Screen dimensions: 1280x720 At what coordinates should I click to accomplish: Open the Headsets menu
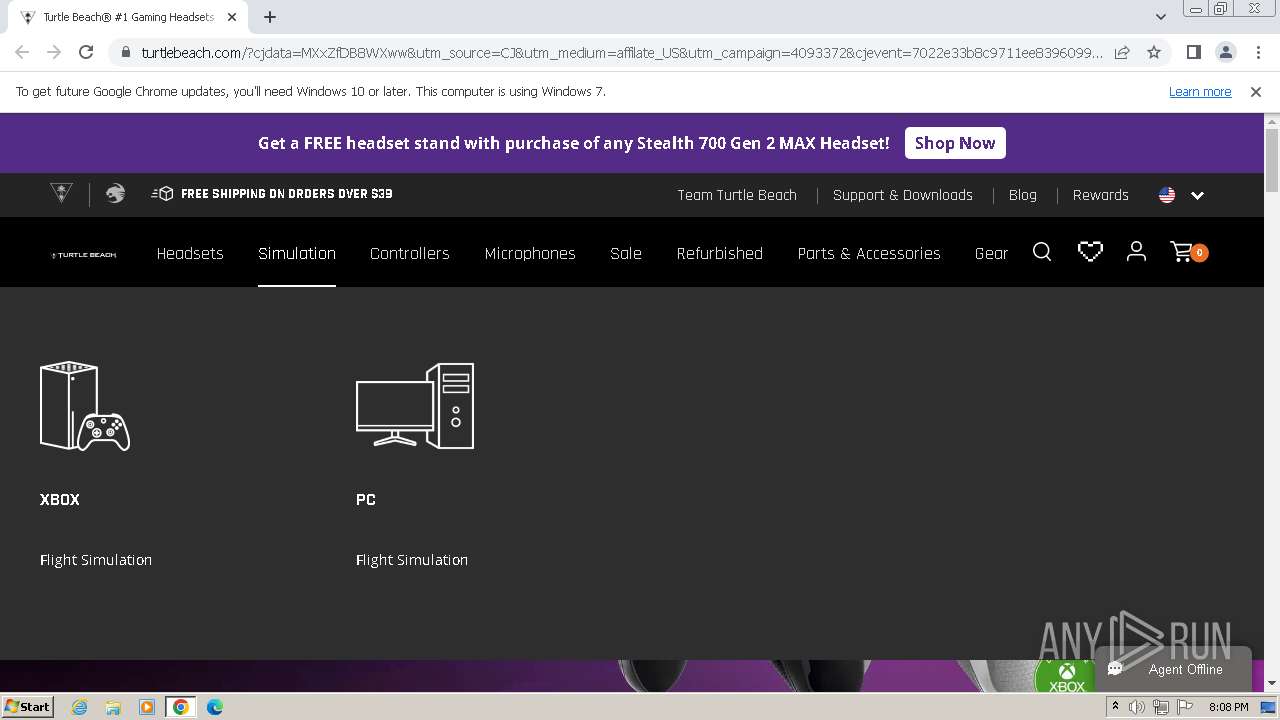point(190,253)
